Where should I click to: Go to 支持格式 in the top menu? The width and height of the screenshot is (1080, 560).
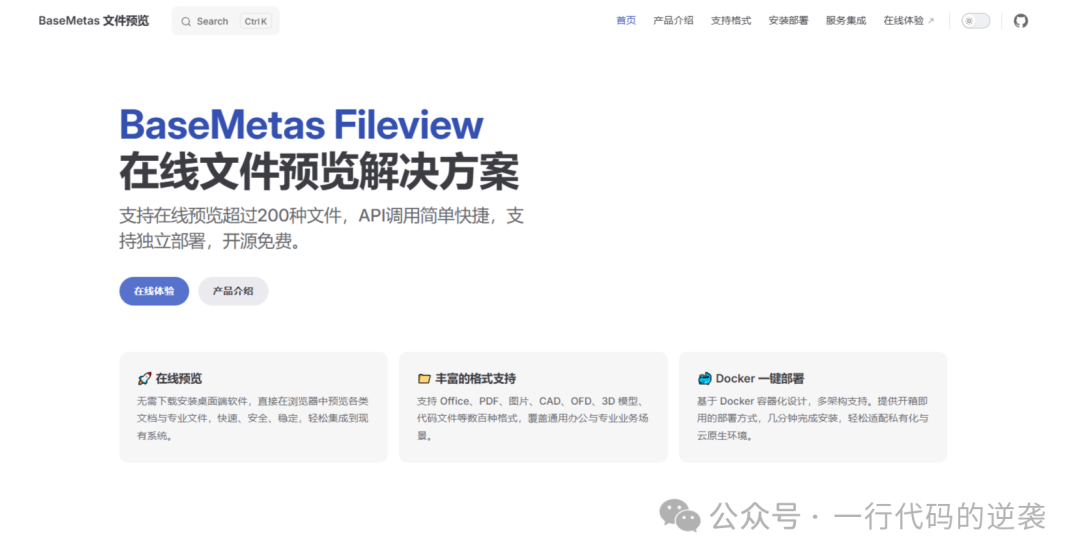731,21
